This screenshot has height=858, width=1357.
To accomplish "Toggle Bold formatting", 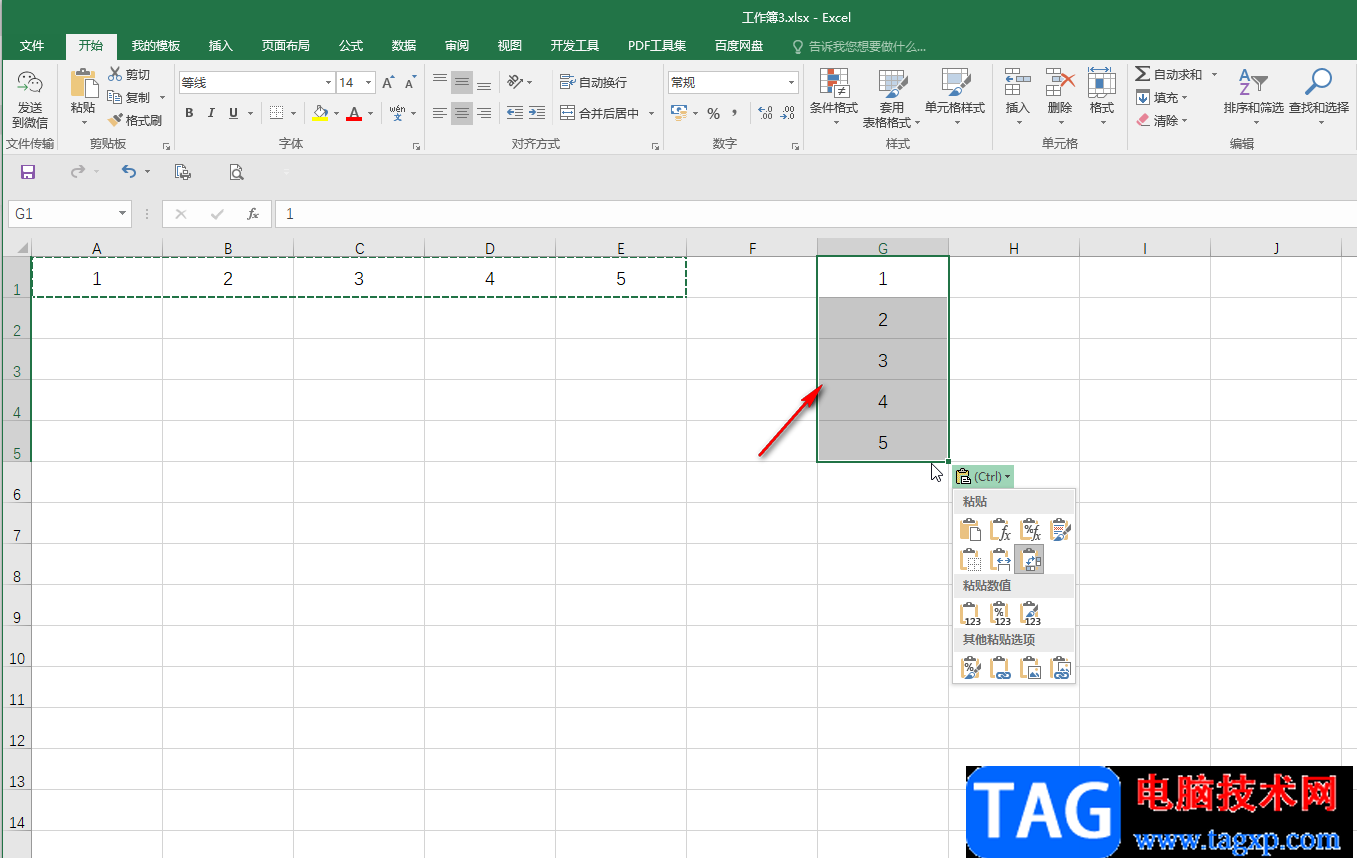I will [x=189, y=113].
